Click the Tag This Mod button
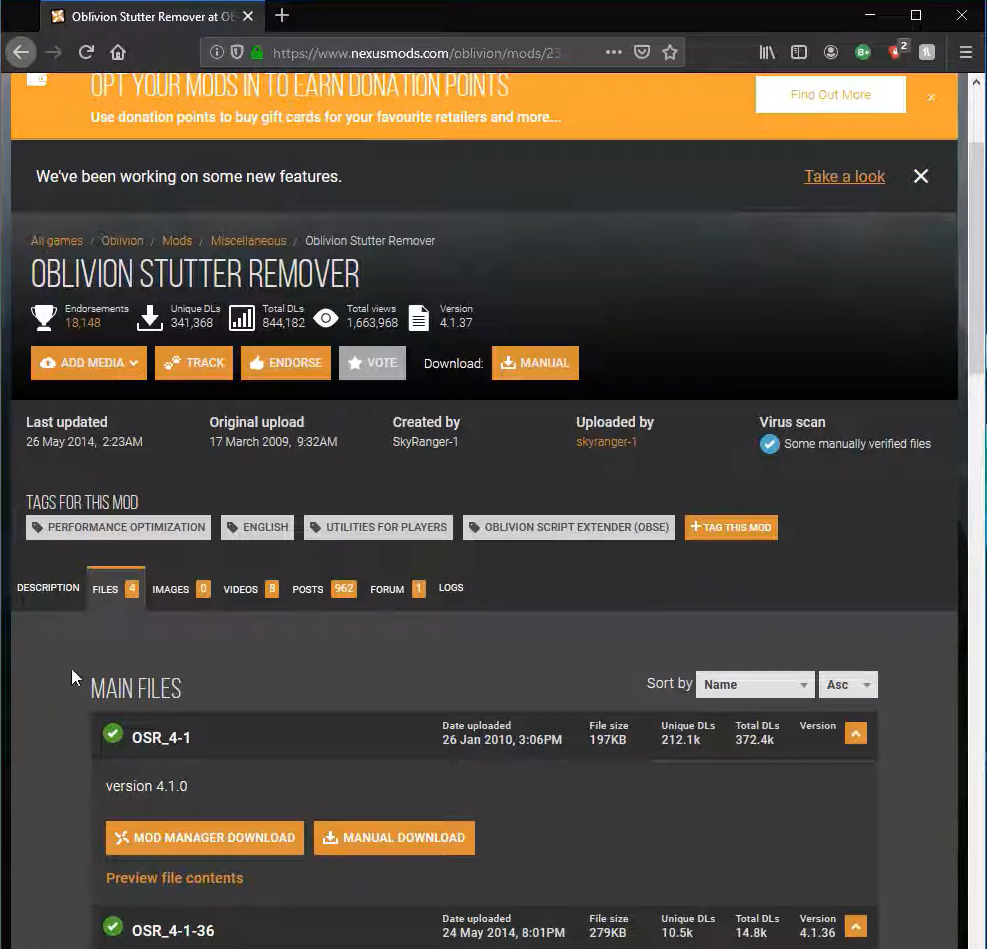Image resolution: width=987 pixels, height=949 pixels. pyautogui.click(x=731, y=527)
